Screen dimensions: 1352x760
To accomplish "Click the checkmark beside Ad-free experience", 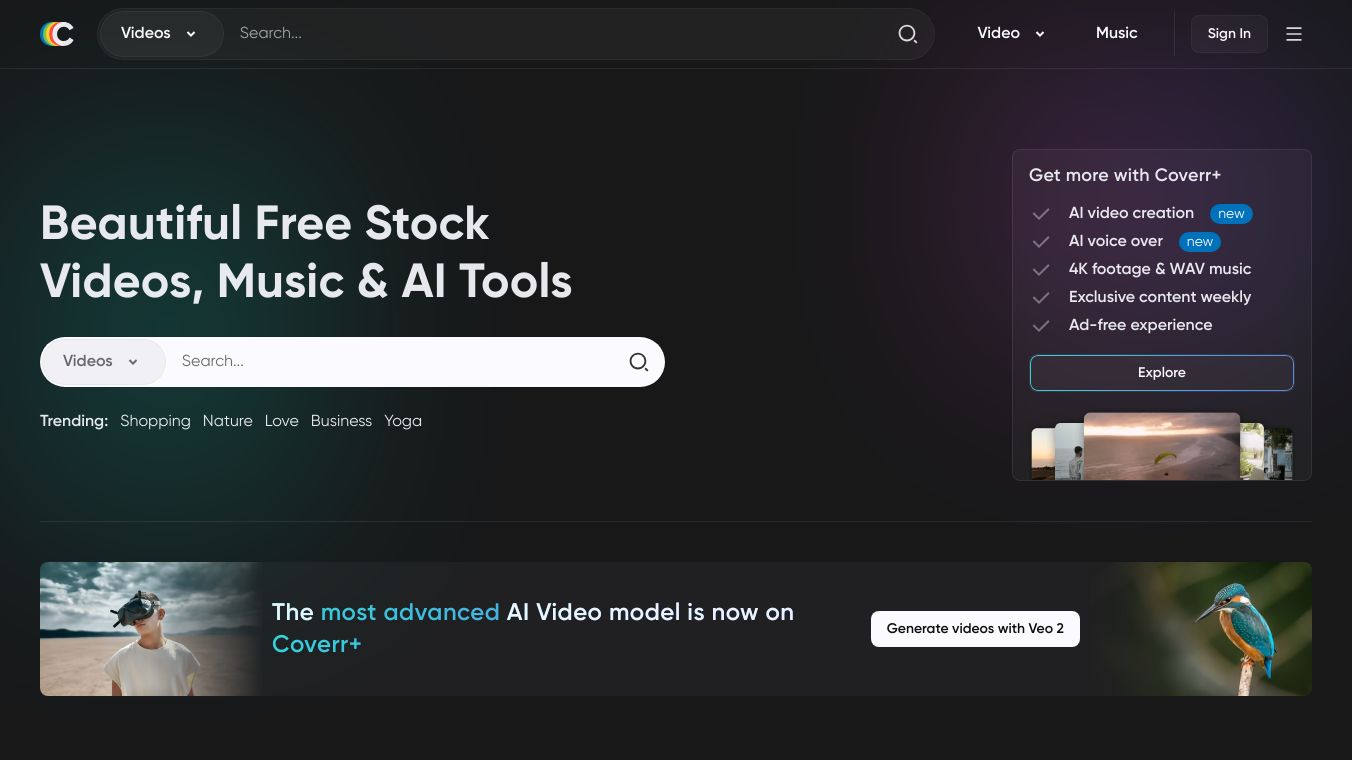I will pos(1041,326).
